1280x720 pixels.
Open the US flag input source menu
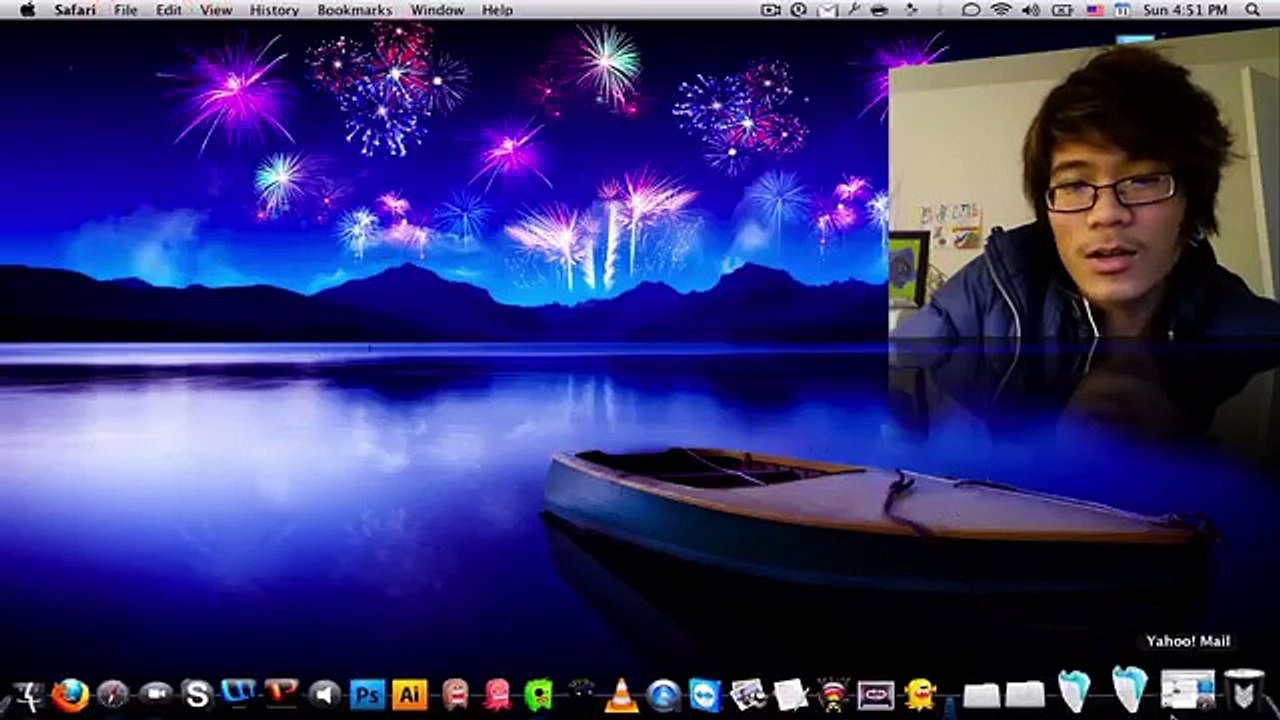pyautogui.click(x=1095, y=10)
